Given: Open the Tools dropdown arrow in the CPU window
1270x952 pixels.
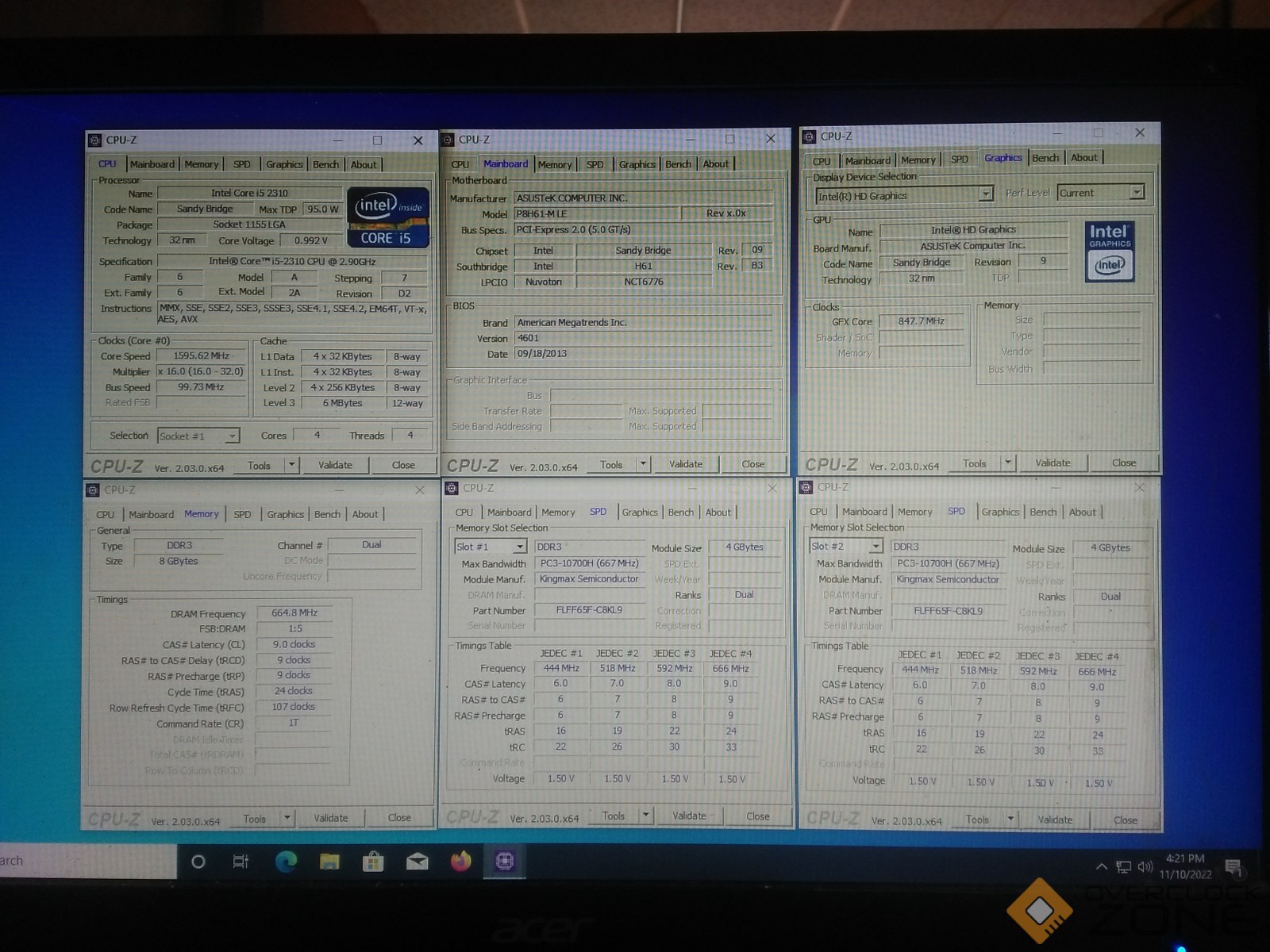Looking at the screenshot, I should [291, 465].
